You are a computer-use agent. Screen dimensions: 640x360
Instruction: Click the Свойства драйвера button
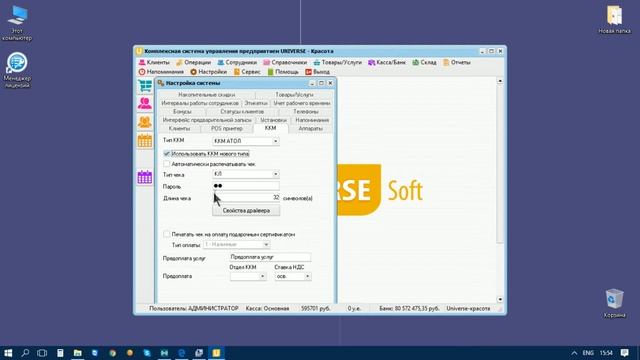tap(246, 211)
